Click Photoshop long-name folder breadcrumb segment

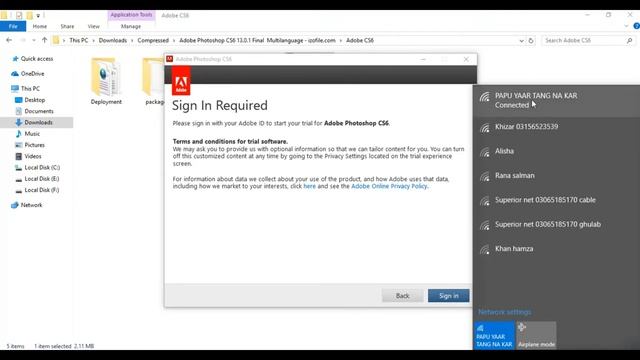(257, 40)
